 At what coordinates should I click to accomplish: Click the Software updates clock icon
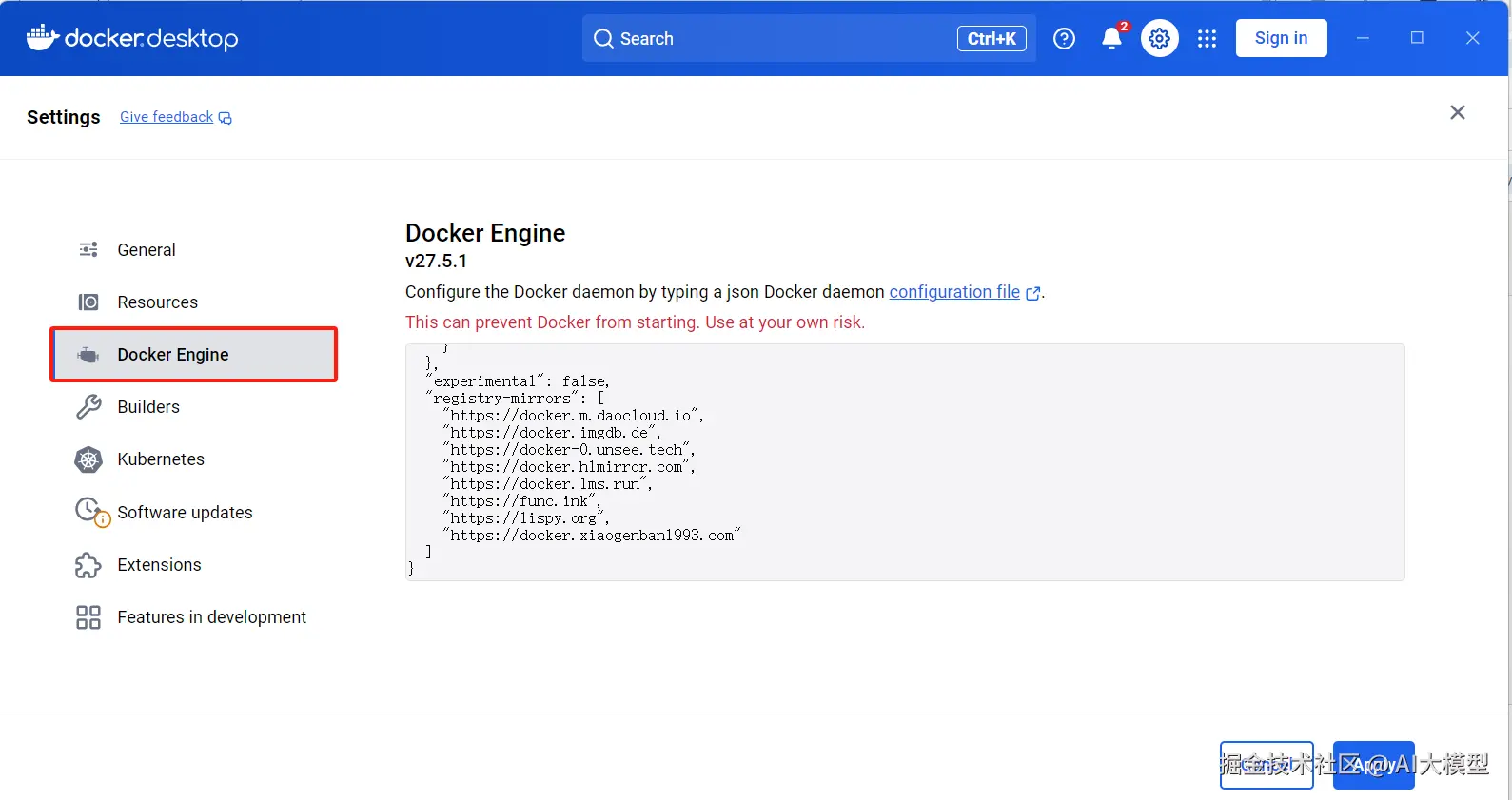[x=91, y=512]
